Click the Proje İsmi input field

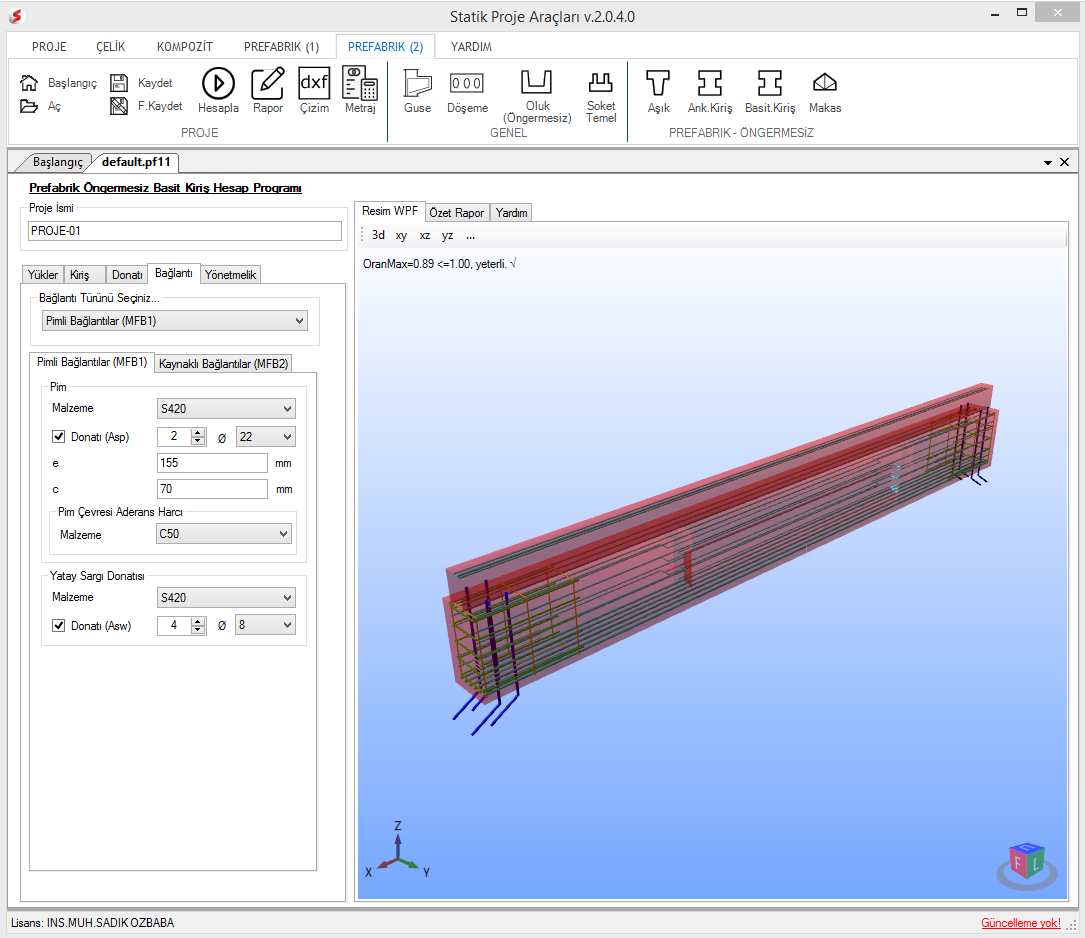[185, 231]
